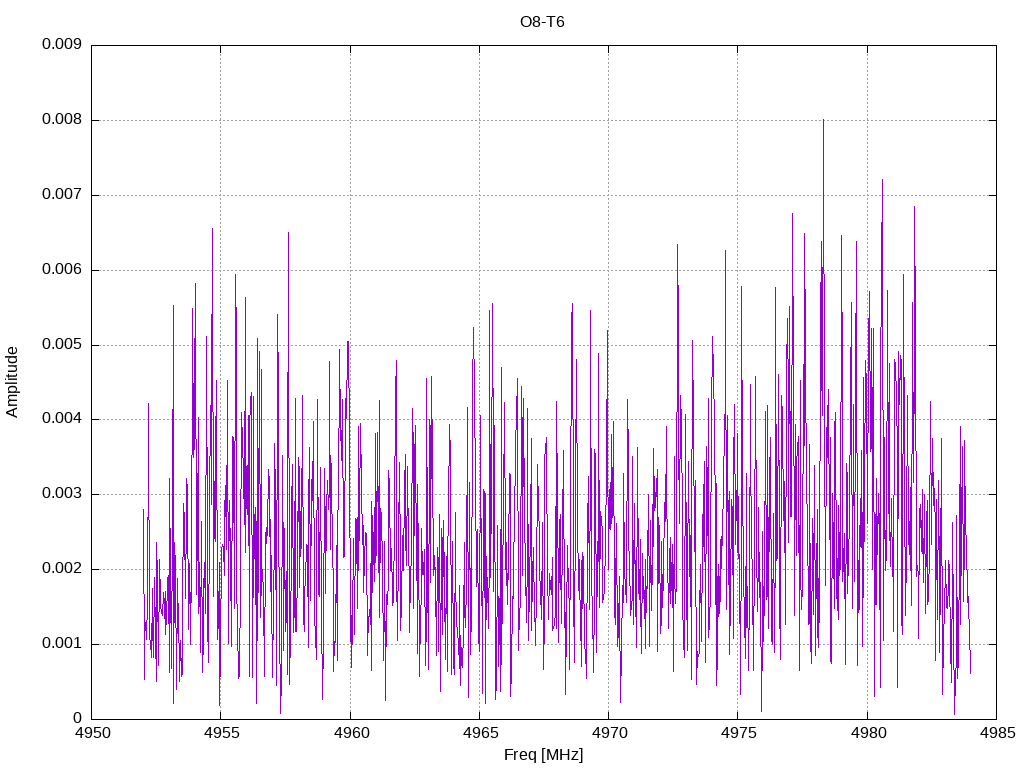The image size is (1024, 768).
Task: Click the Freq [MHz] x-axis label
Action: coord(543,755)
